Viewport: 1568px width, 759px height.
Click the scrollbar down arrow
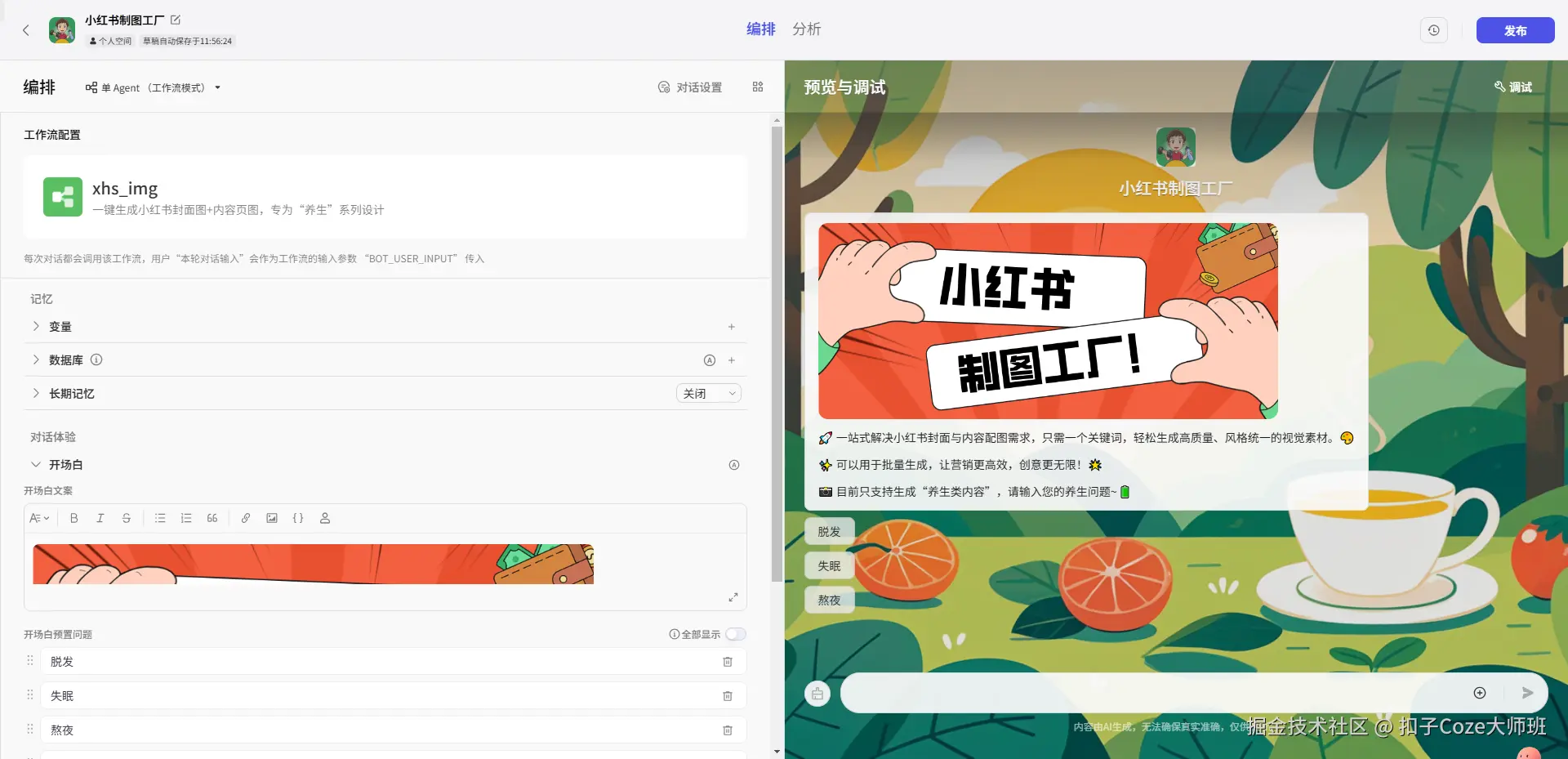(777, 752)
